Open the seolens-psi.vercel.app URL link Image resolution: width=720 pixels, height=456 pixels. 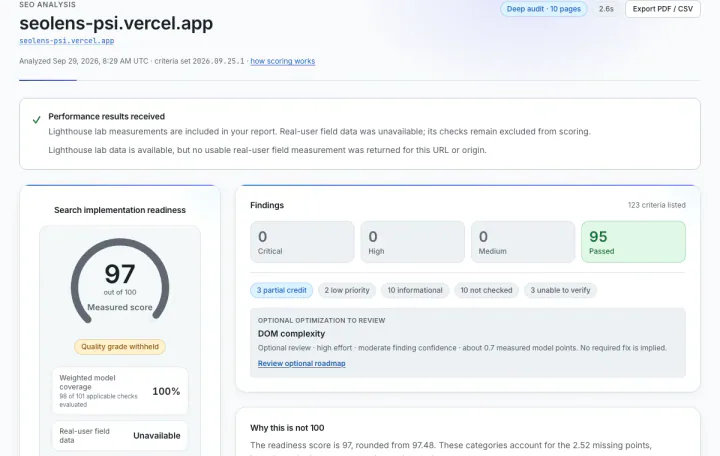pos(67,40)
